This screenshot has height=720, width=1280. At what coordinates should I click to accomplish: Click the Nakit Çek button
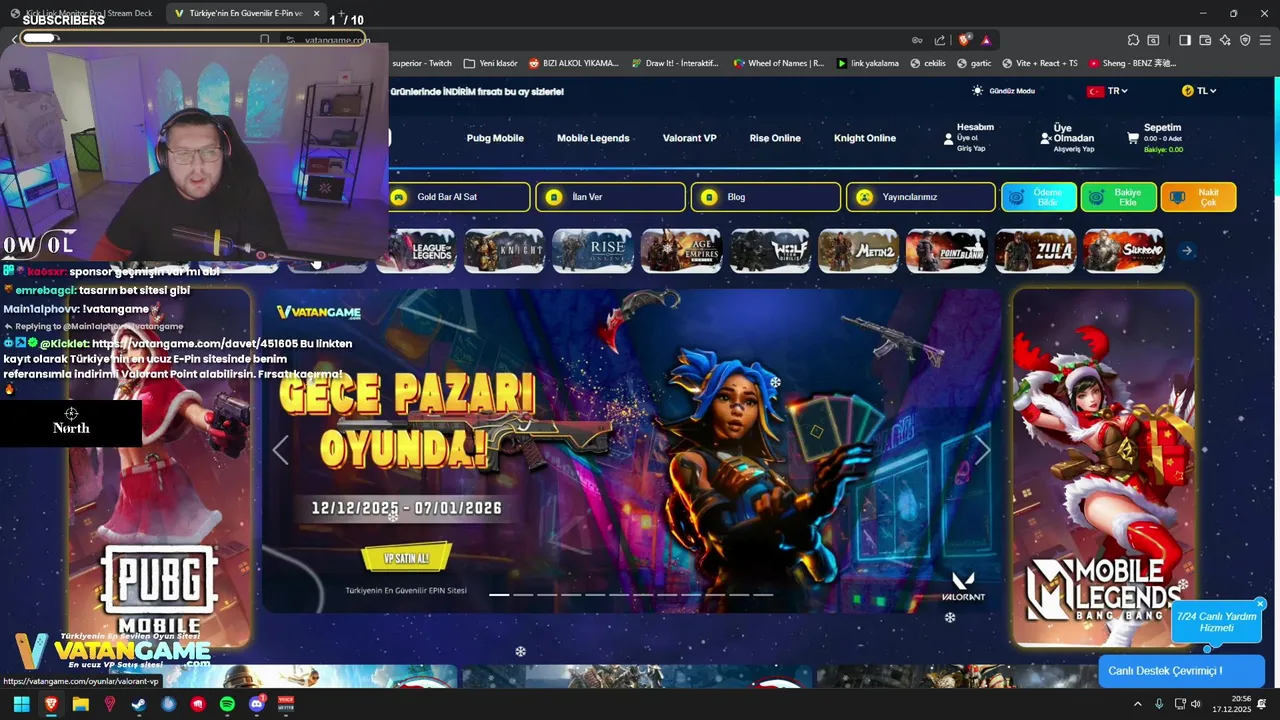click(x=1199, y=197)
